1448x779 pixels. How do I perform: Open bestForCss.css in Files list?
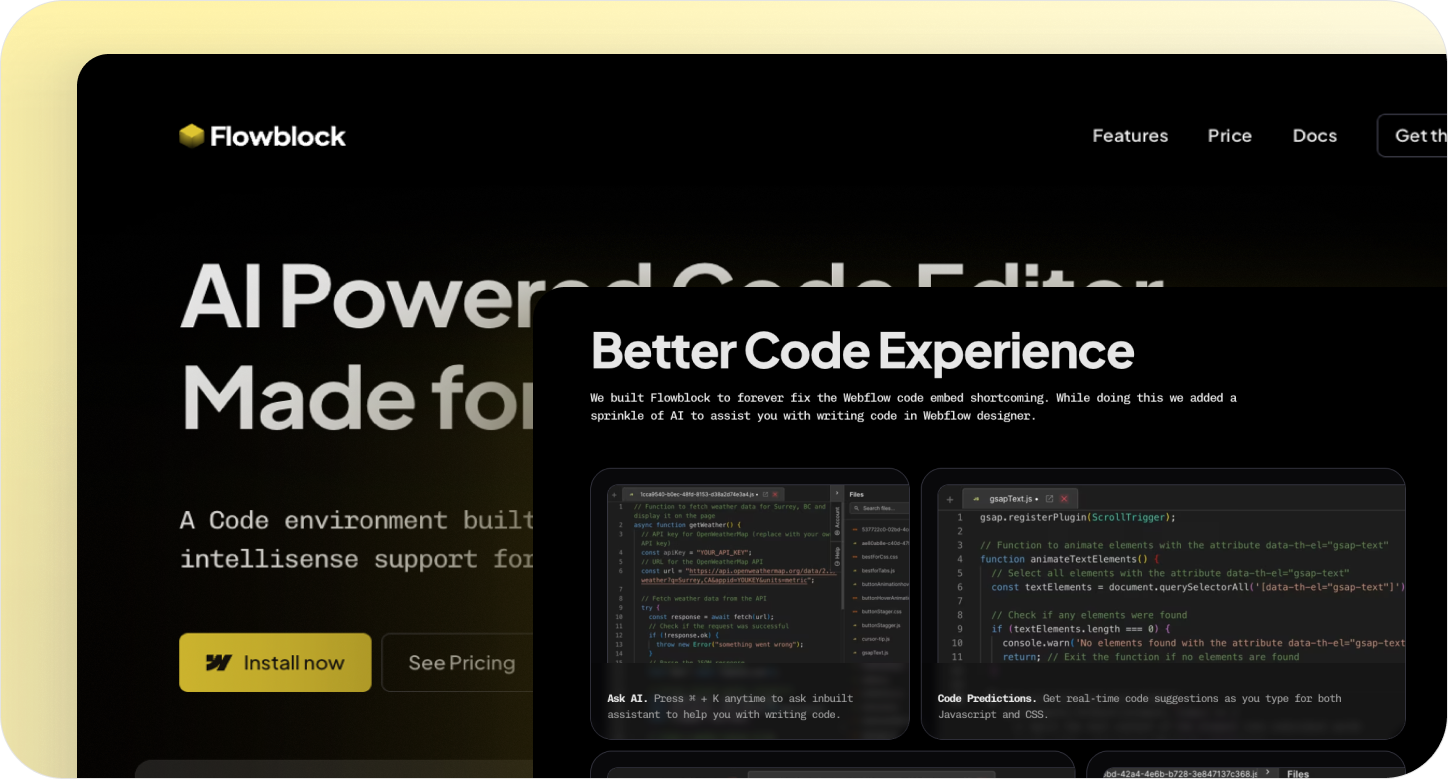click(875, 557)
